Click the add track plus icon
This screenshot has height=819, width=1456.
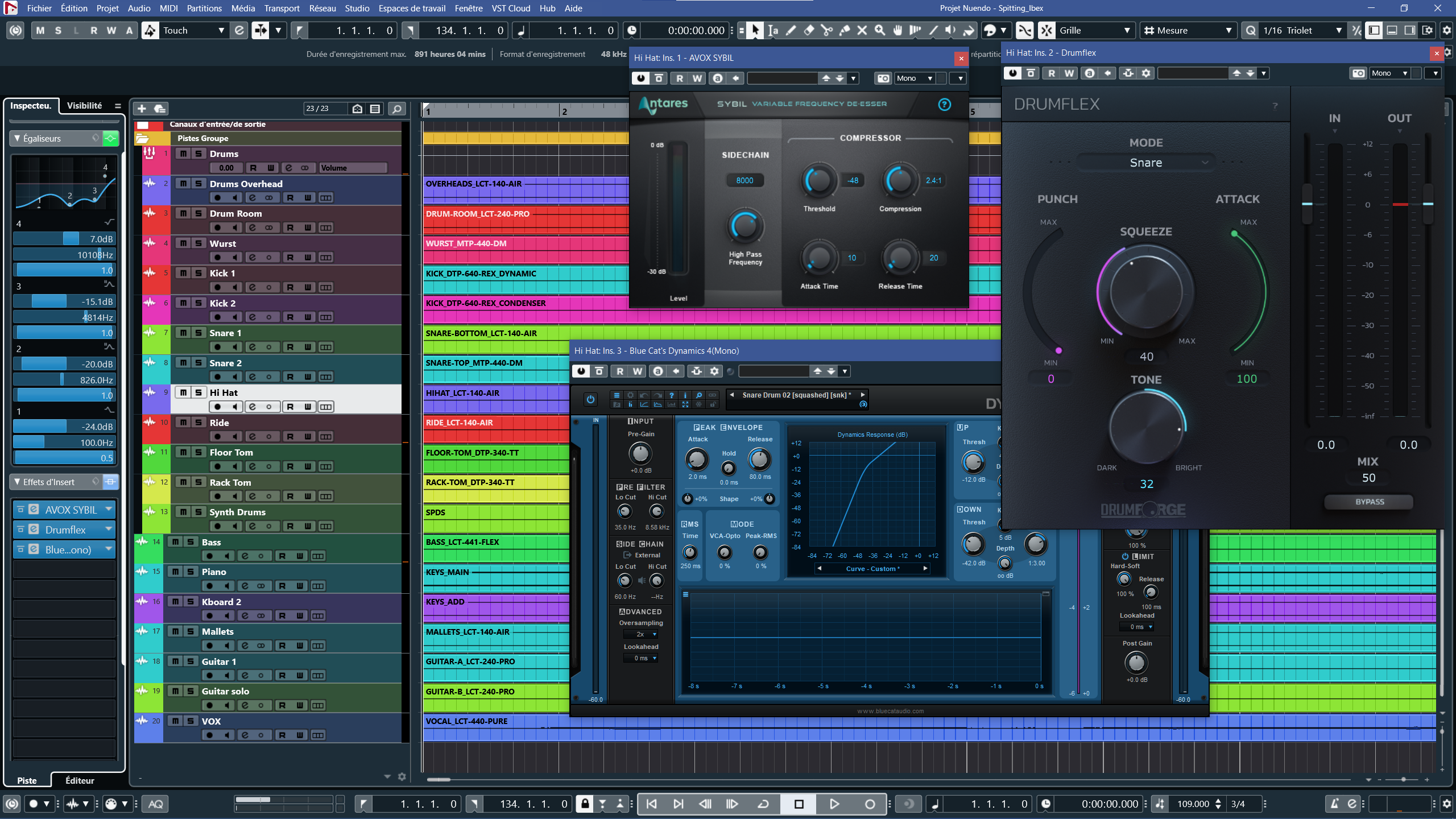coord(142,109)
